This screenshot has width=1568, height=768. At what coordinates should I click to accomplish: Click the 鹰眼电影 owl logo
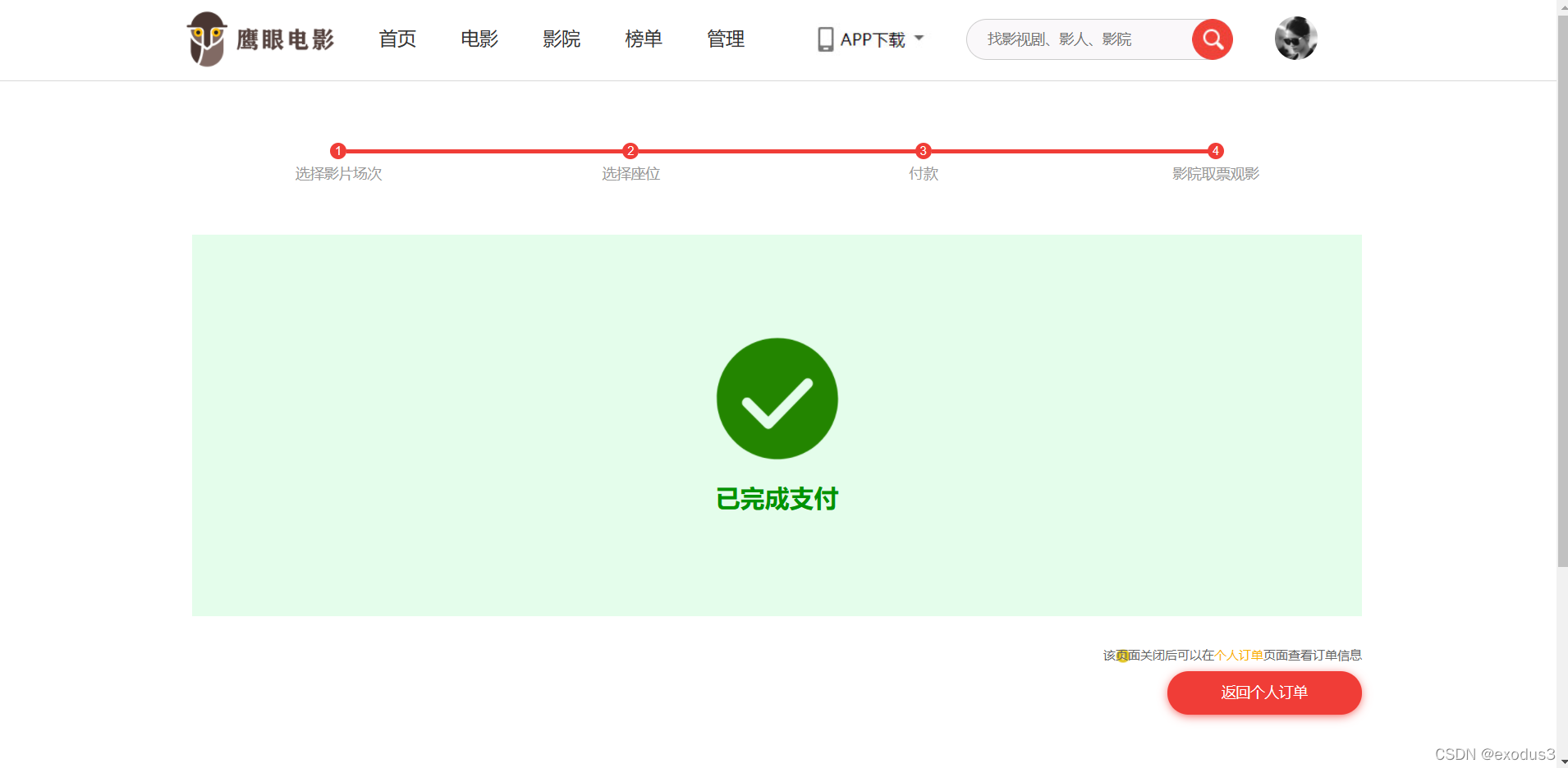(206, 39)
